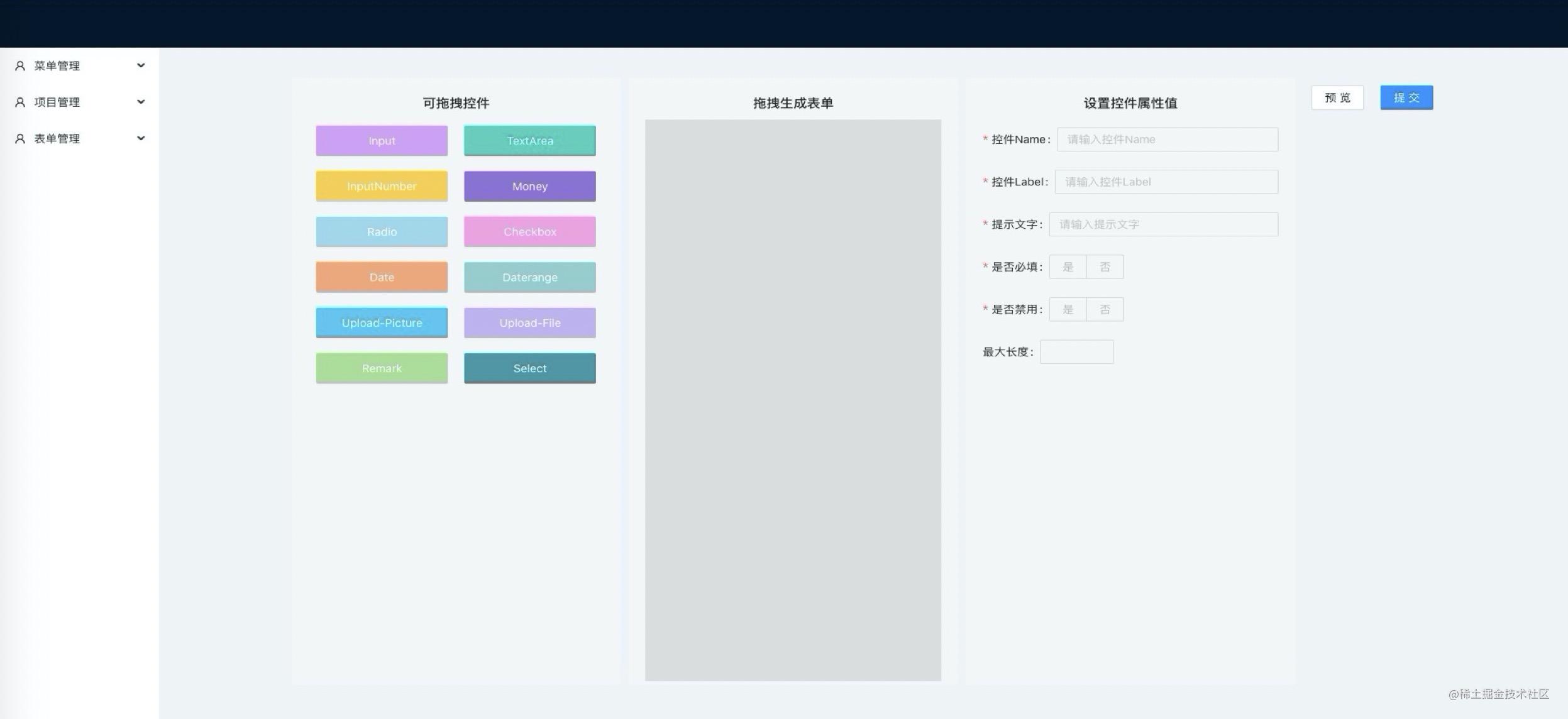1568x719 pixels.
Task: Expand the 表单管理 chevron
Action: click(141, 138)
